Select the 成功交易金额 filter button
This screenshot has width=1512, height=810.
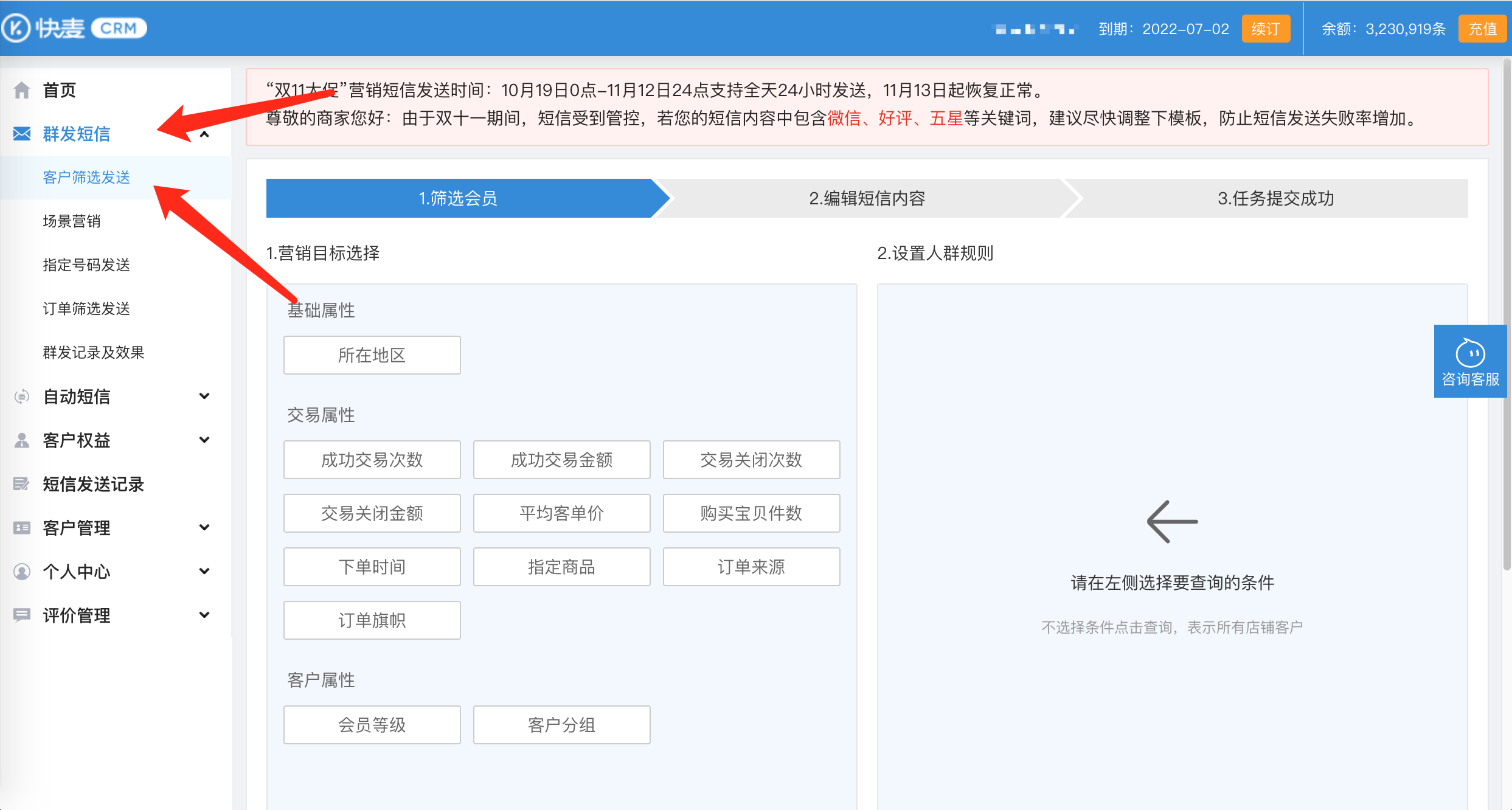[x=562, y=460]
